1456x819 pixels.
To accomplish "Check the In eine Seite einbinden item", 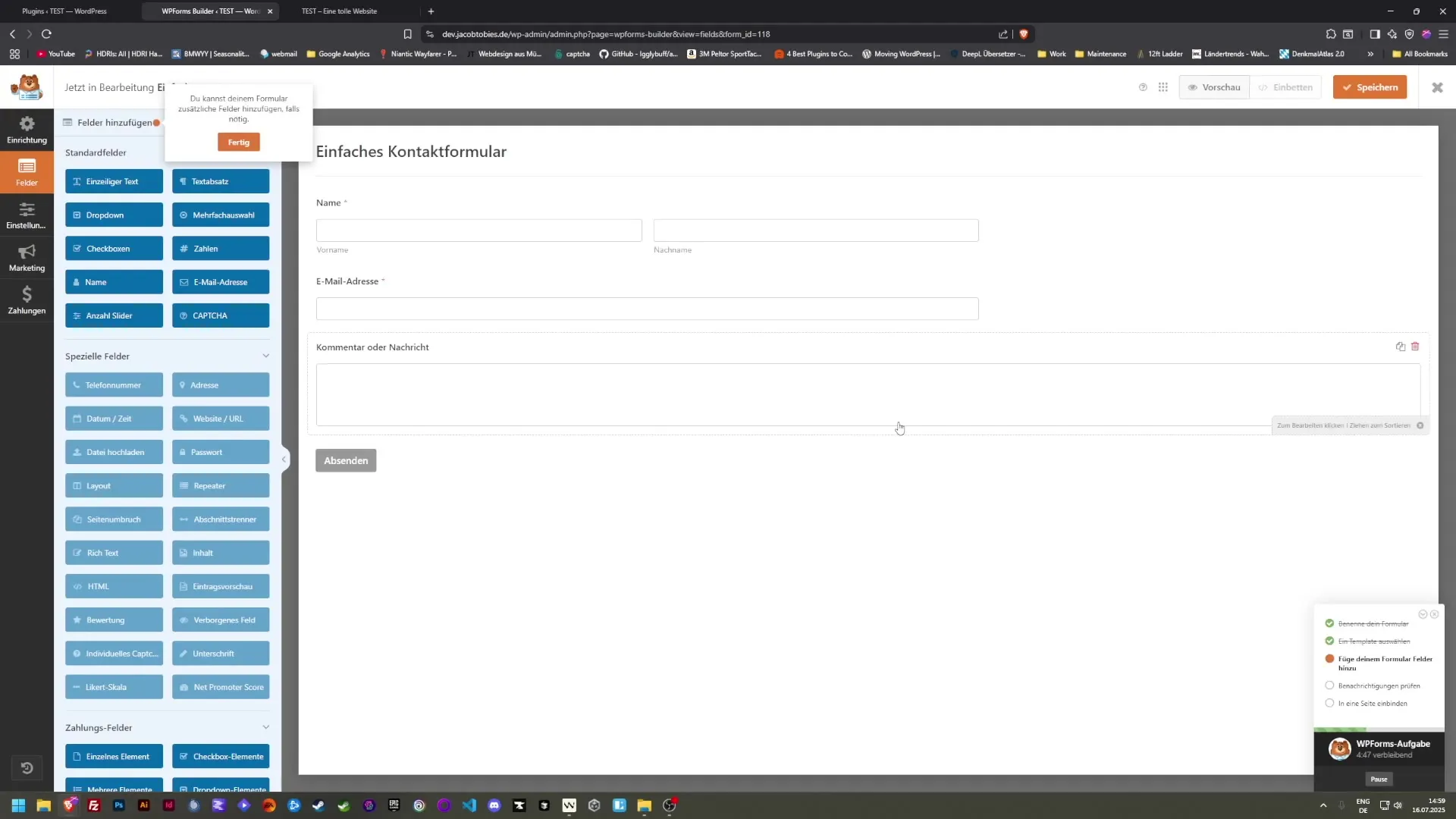I will 1329,703.
